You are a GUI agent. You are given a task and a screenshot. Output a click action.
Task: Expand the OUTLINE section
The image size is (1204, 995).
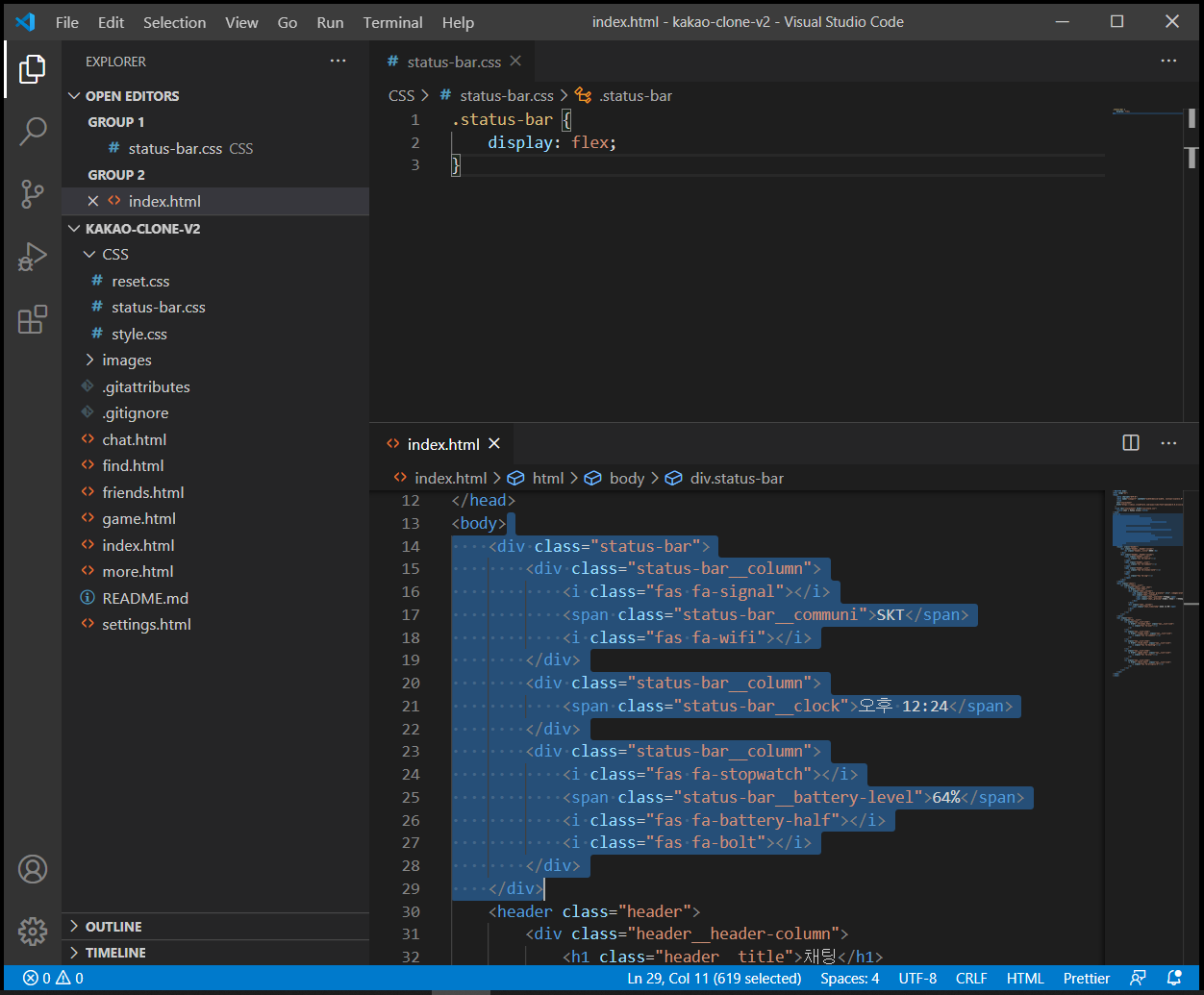[113, 927]
